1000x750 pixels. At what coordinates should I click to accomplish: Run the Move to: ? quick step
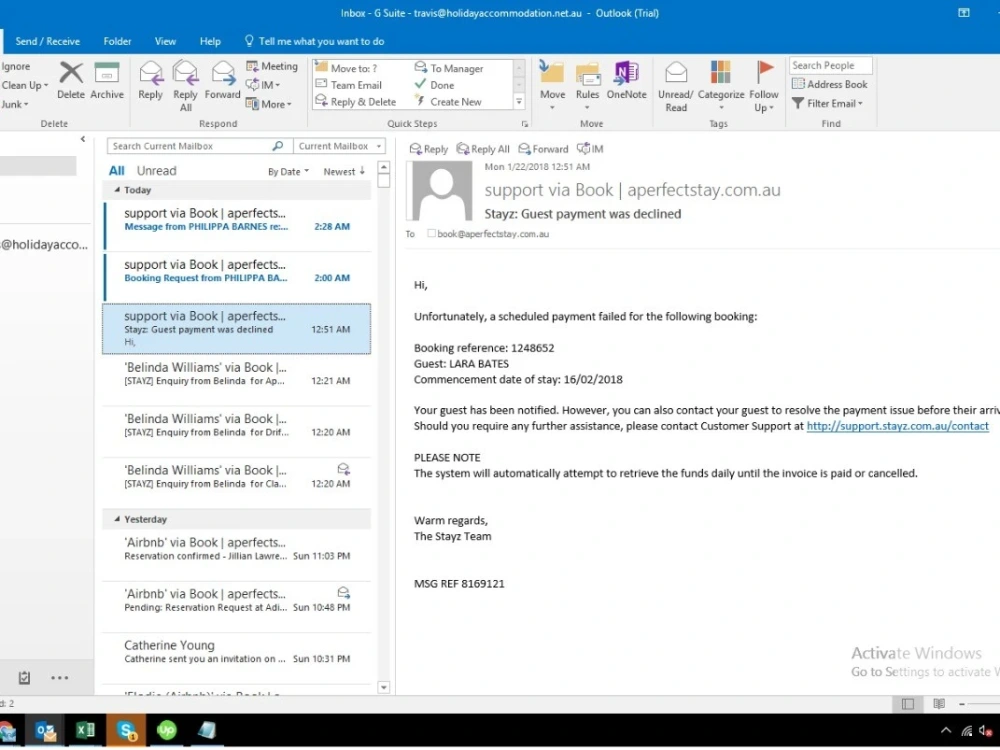pos(346,68)
